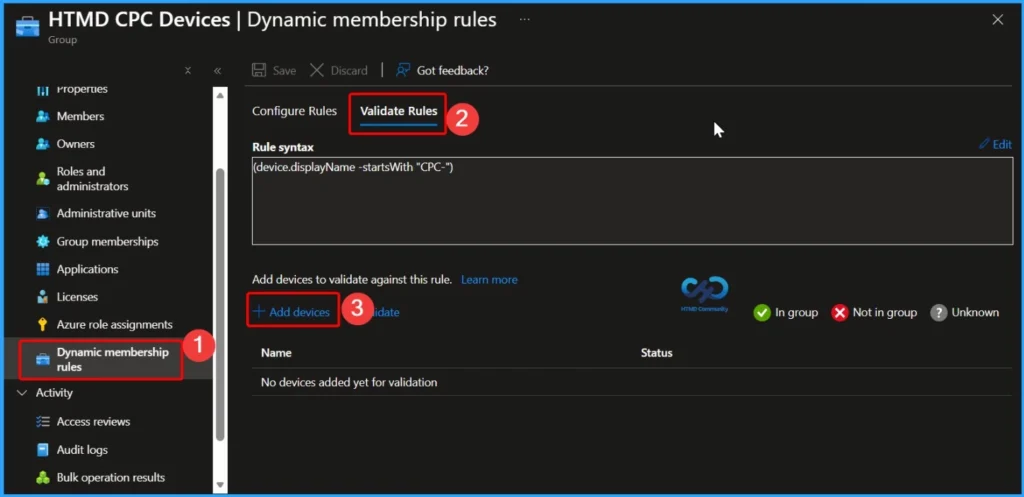Click the Discard X icon

click(317, 70)
